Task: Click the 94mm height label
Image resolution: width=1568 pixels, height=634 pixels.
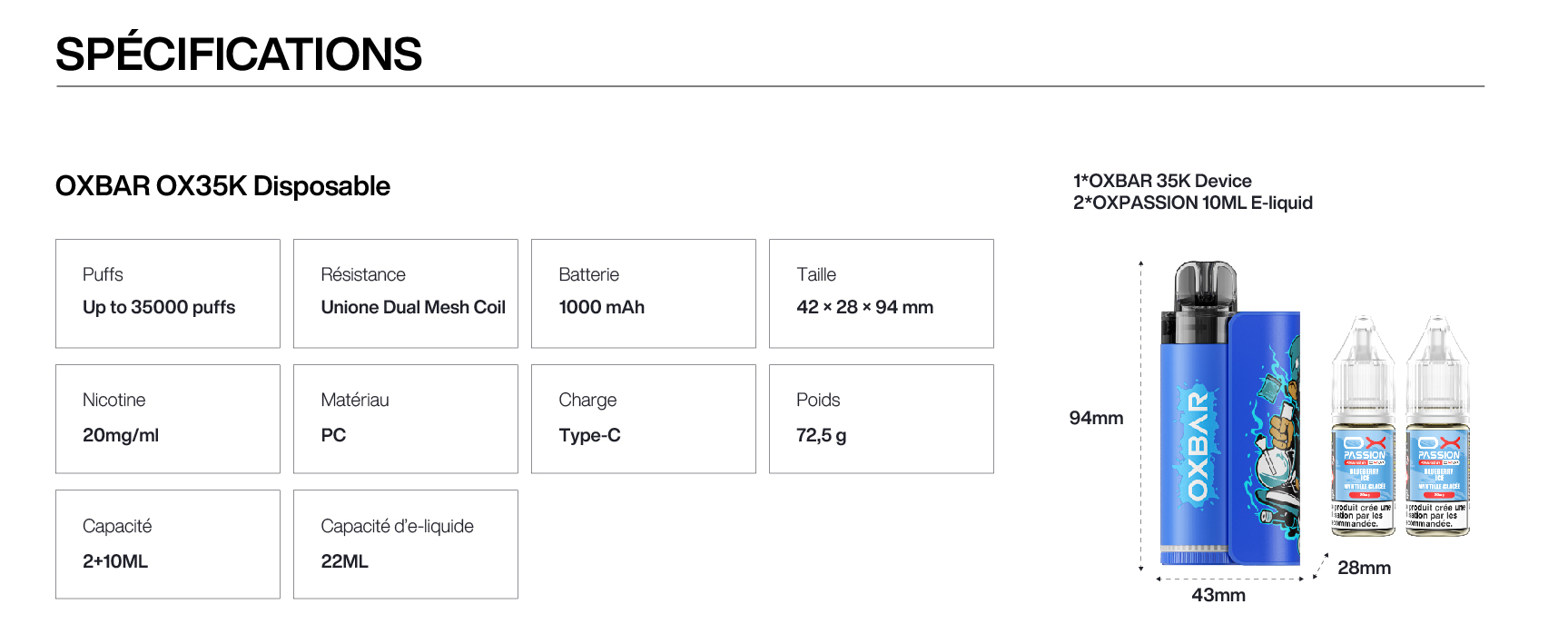Action: [x=1096, y=418]
